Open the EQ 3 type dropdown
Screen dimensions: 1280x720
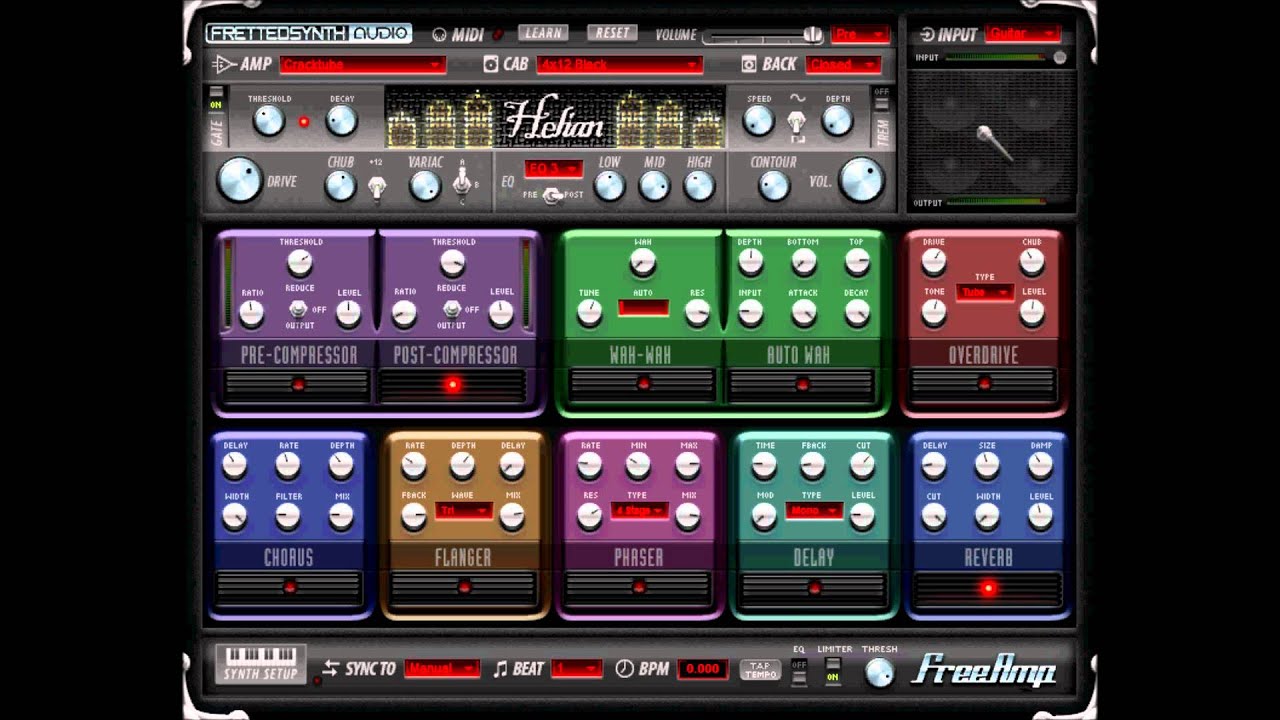554,168
